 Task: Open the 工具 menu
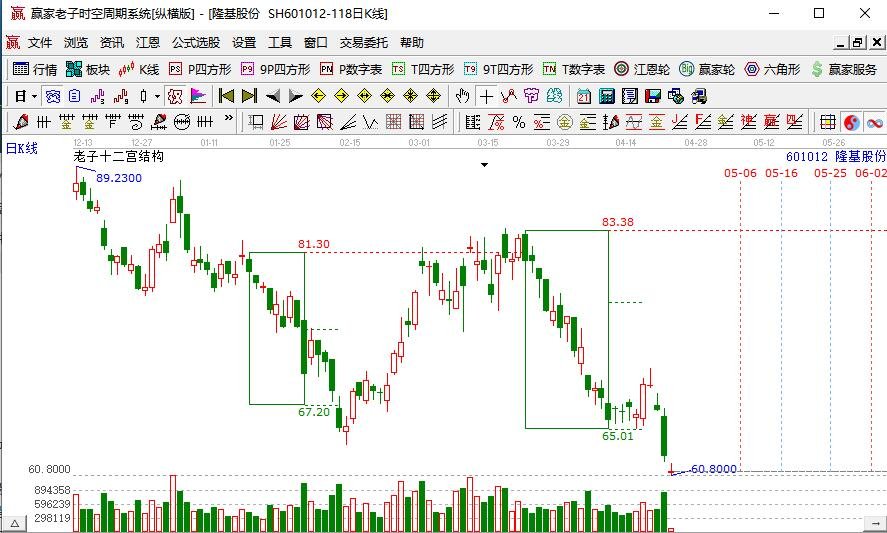tap(280, 42)
